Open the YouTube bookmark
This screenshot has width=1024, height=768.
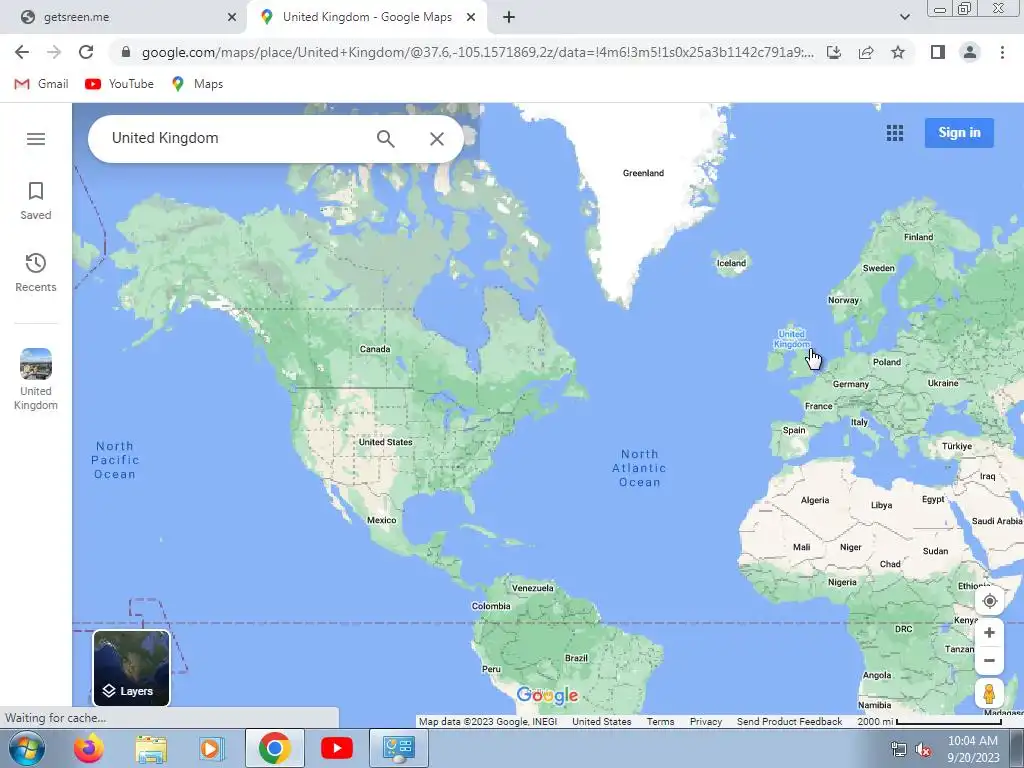[x=120, y=84]
